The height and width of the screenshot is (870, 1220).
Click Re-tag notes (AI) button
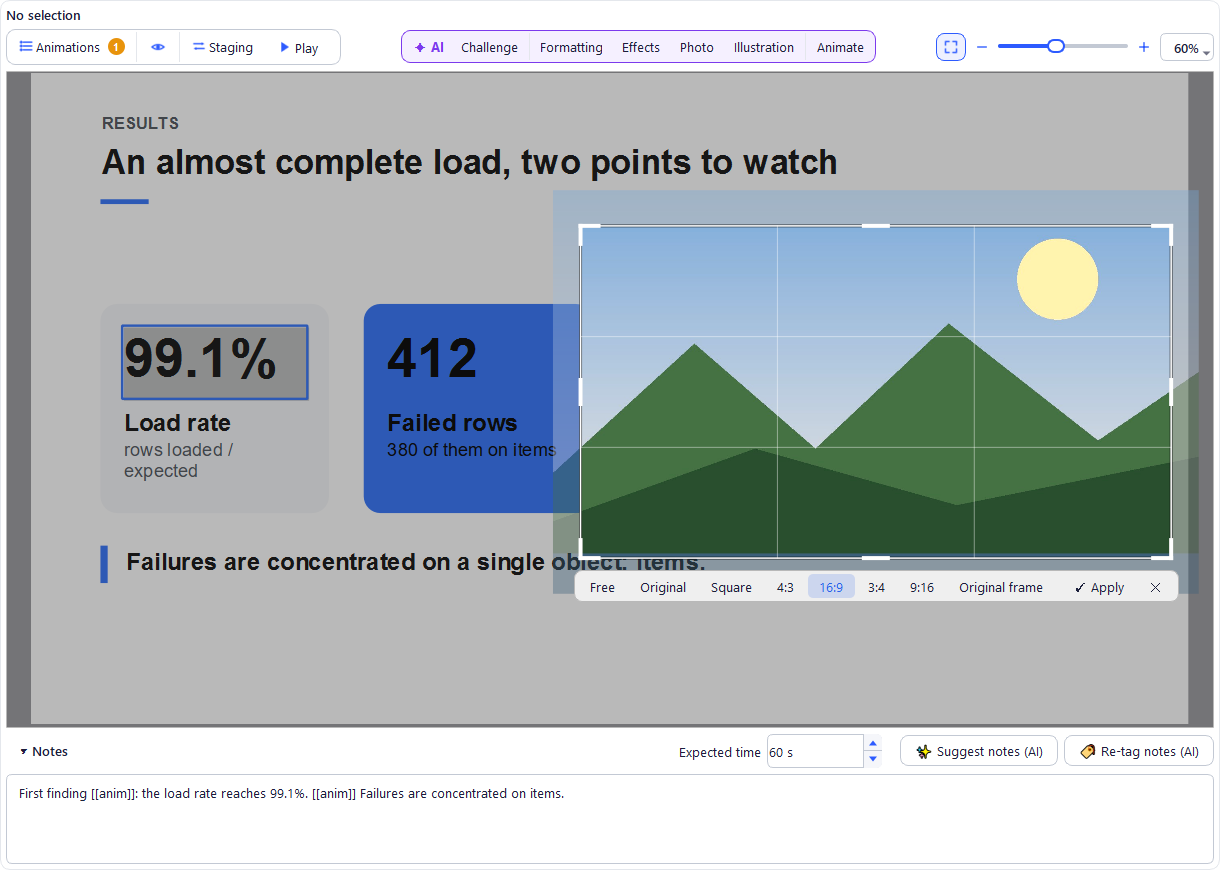[x=1139, y=751]
